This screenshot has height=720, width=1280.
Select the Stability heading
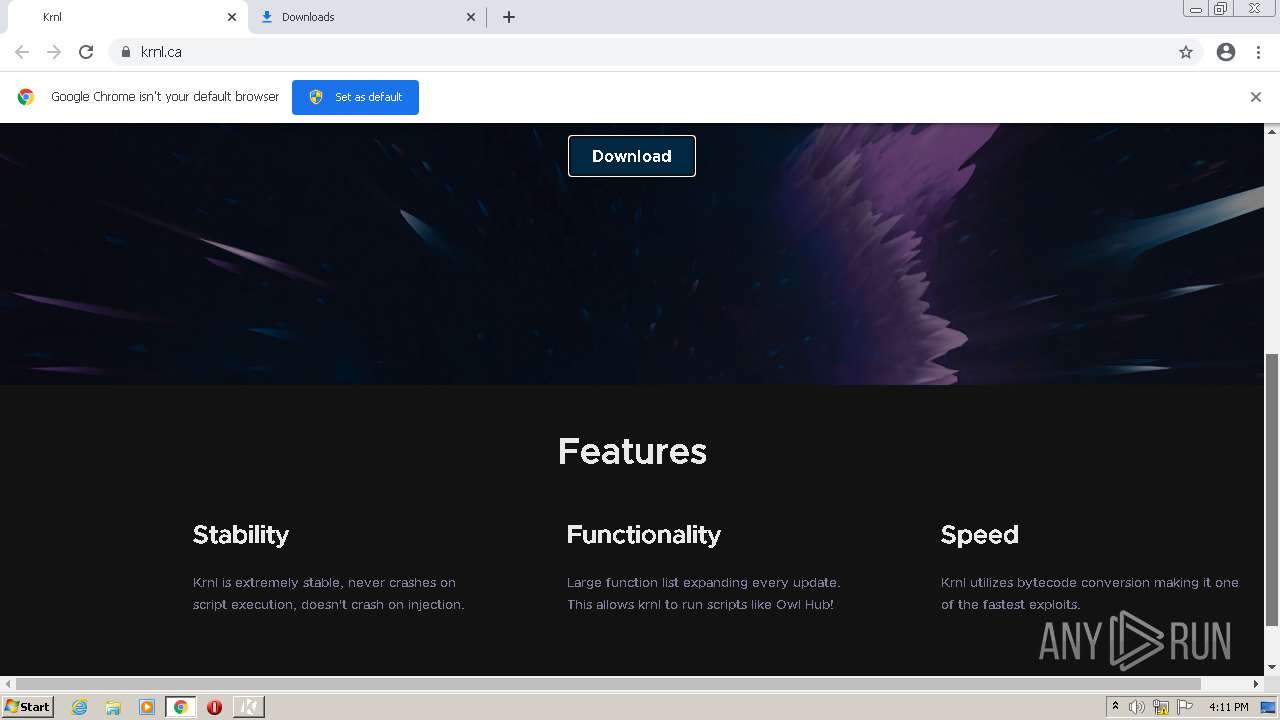241,535
